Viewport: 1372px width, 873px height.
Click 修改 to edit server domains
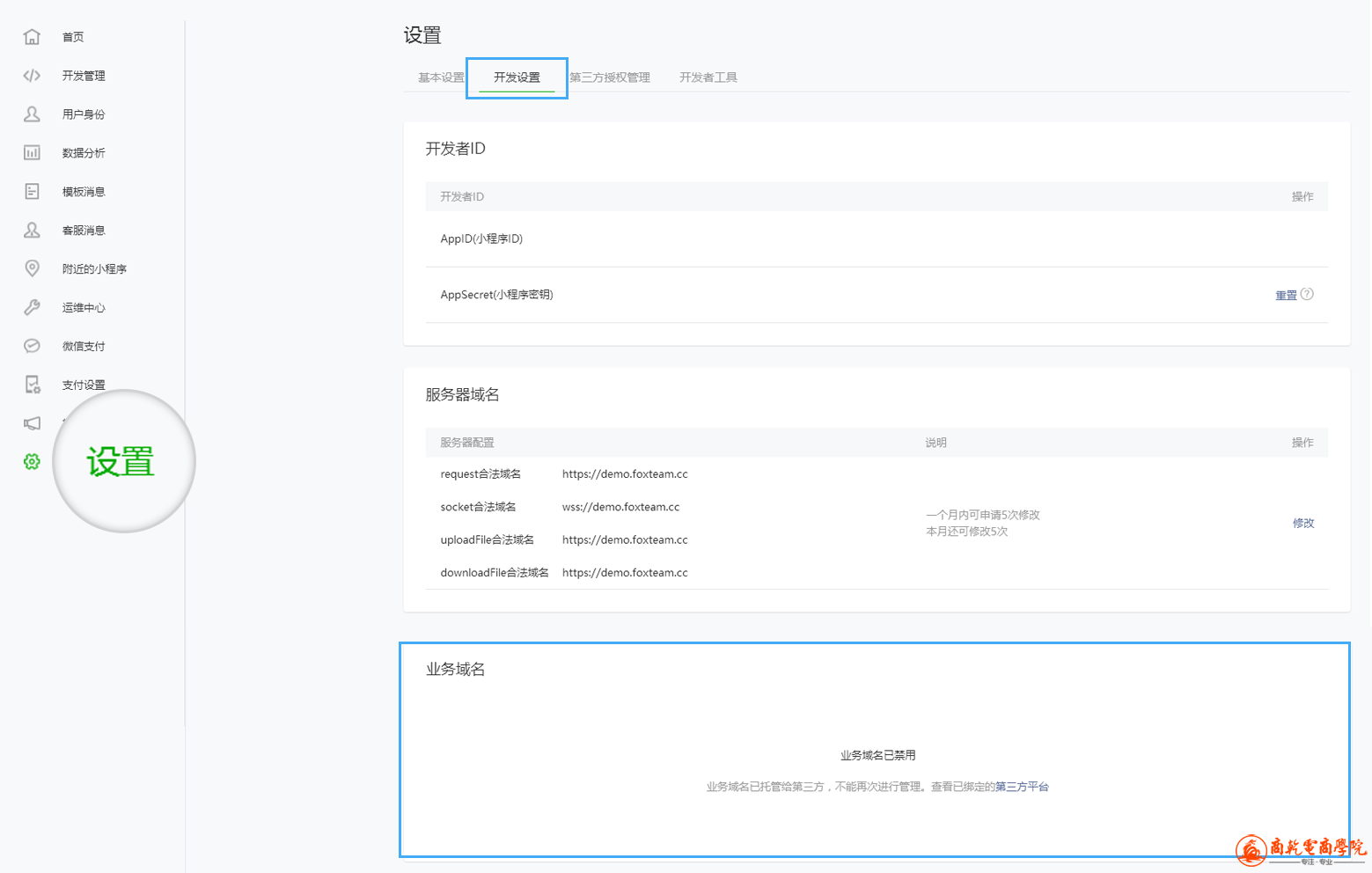click(1303, 523)
